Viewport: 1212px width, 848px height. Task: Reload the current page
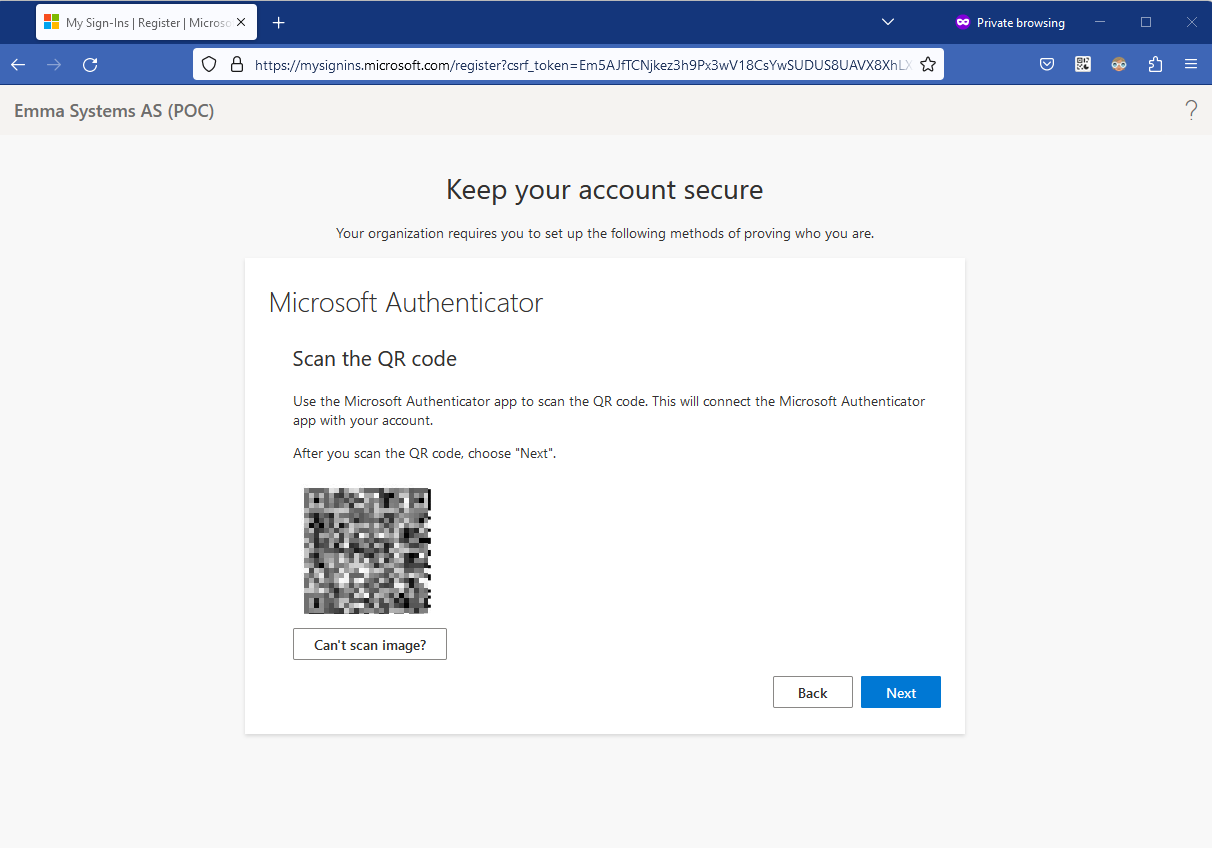[x=90, y=64]
